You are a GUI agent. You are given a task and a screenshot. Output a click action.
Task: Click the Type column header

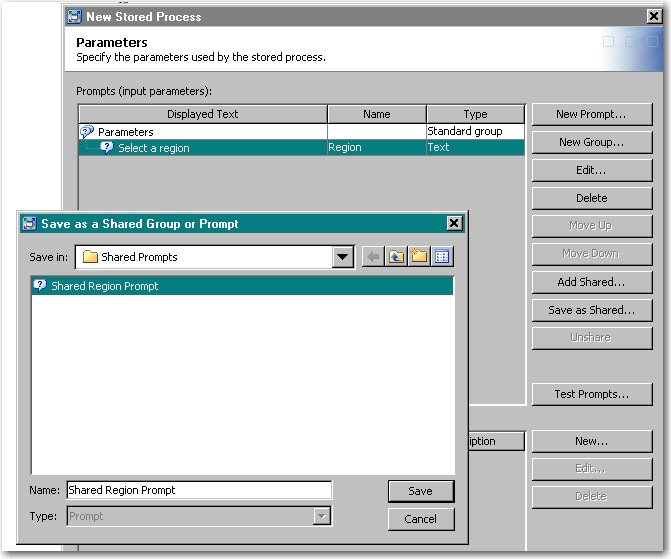[475, 114]
